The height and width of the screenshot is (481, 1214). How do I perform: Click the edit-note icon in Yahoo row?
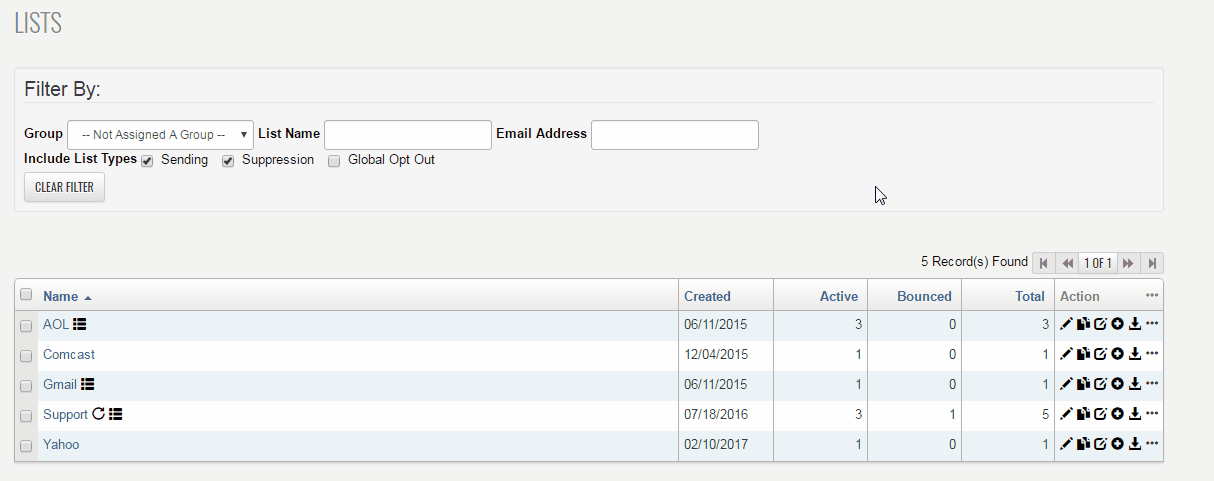[x=1100, y=444]
